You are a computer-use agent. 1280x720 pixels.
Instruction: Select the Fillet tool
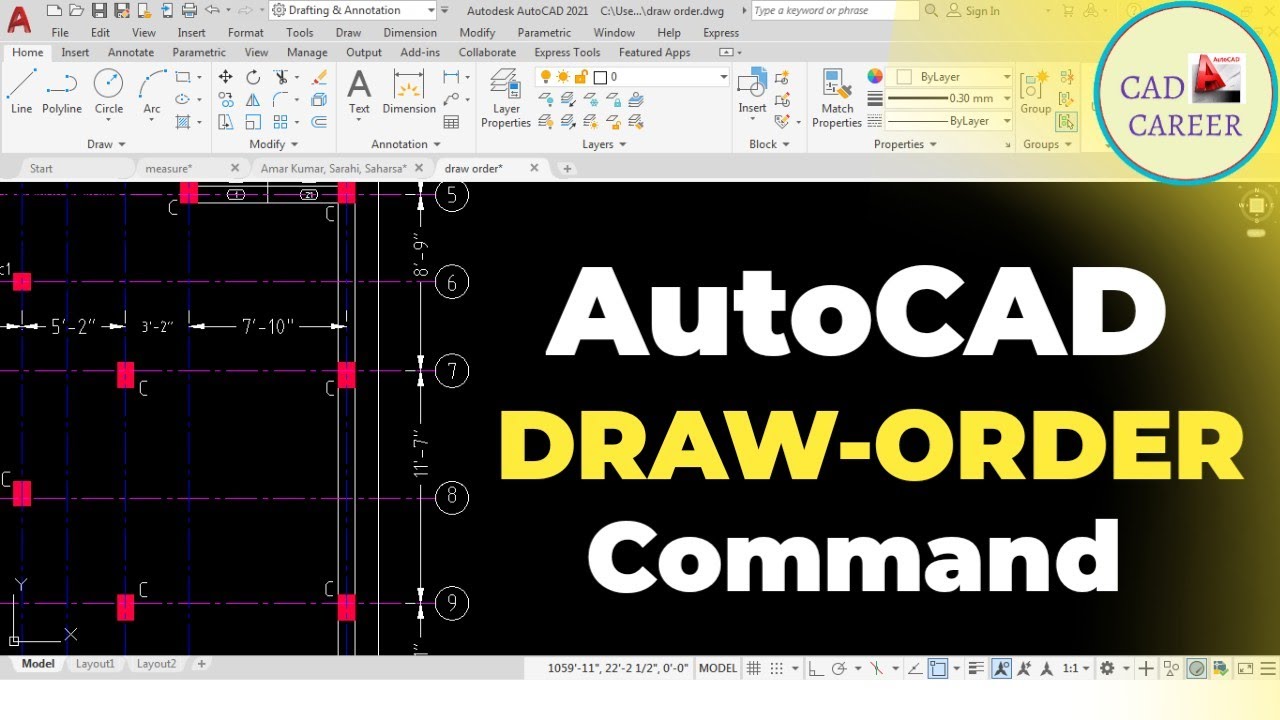[x=281, y=99]
